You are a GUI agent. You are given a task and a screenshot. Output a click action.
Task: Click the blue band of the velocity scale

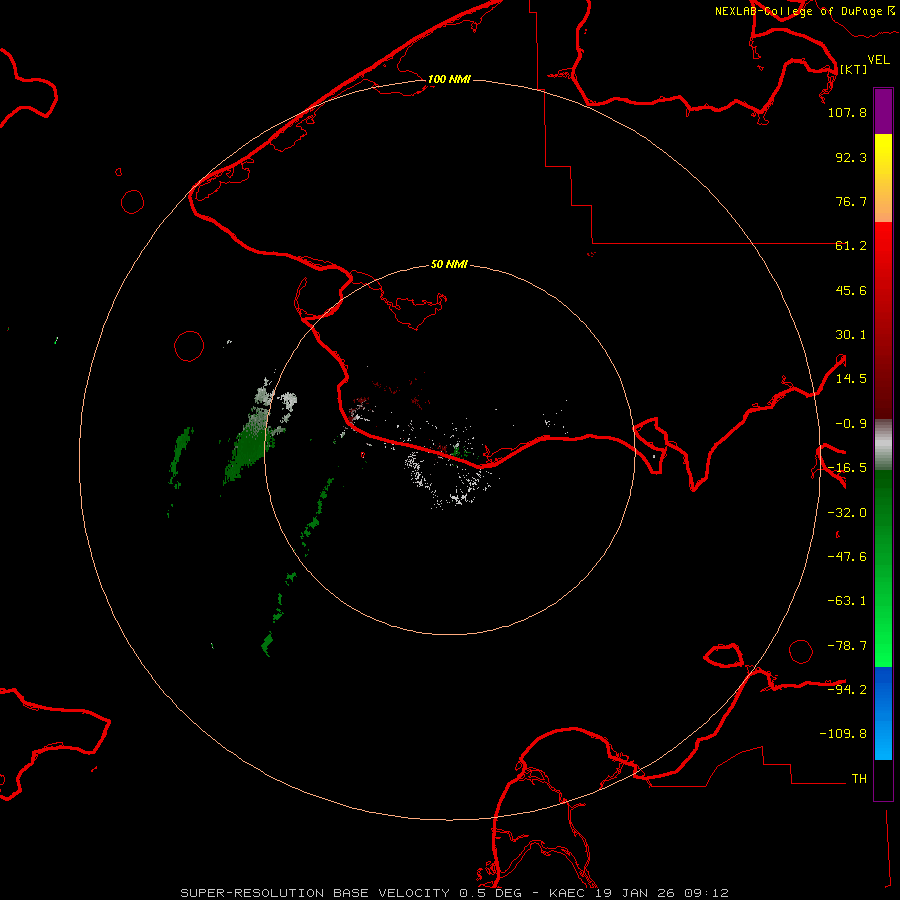(883, 713)
